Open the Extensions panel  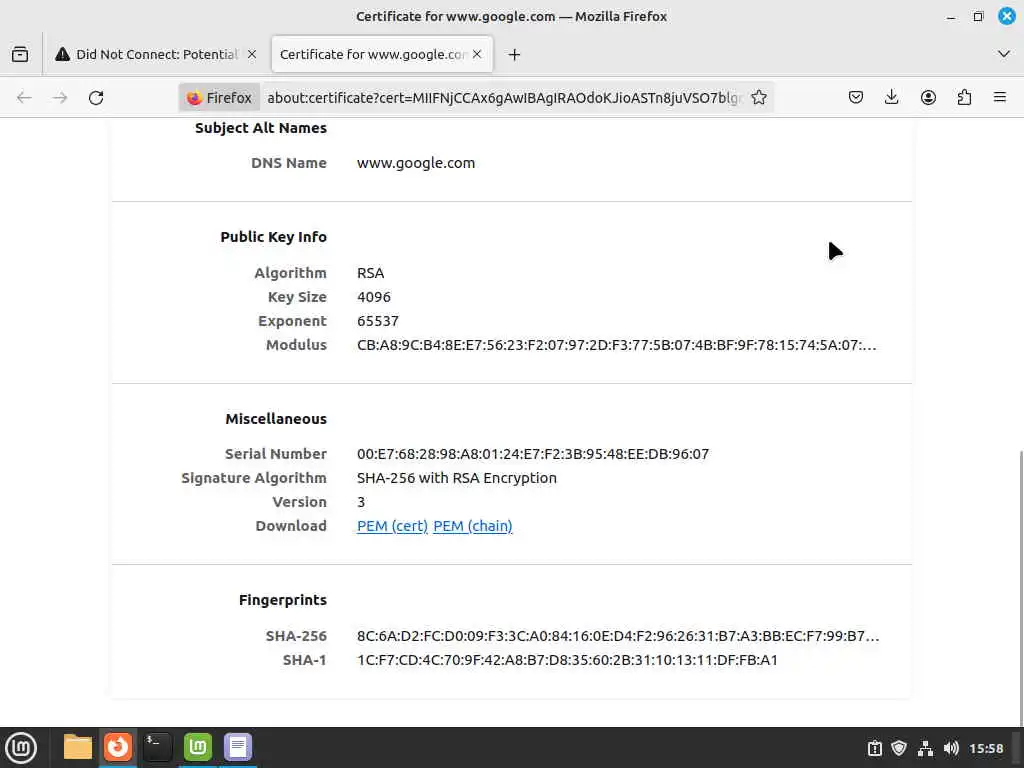click(x=964, y=97)
